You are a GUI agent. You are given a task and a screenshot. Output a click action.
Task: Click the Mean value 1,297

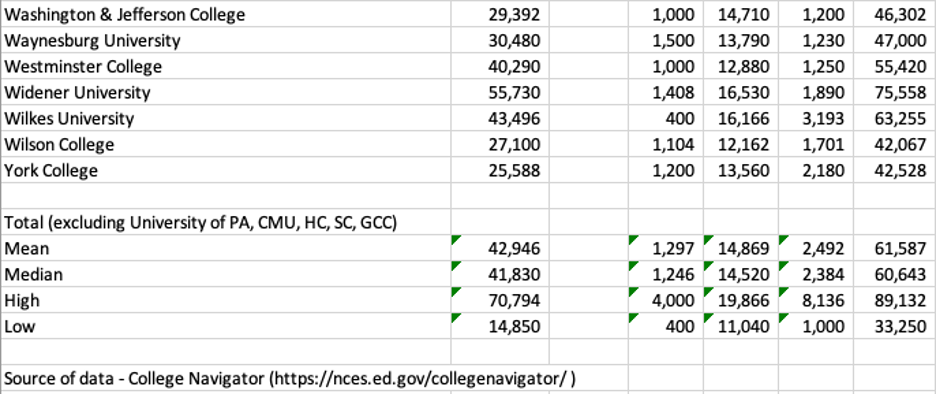(x=666, y=248)
